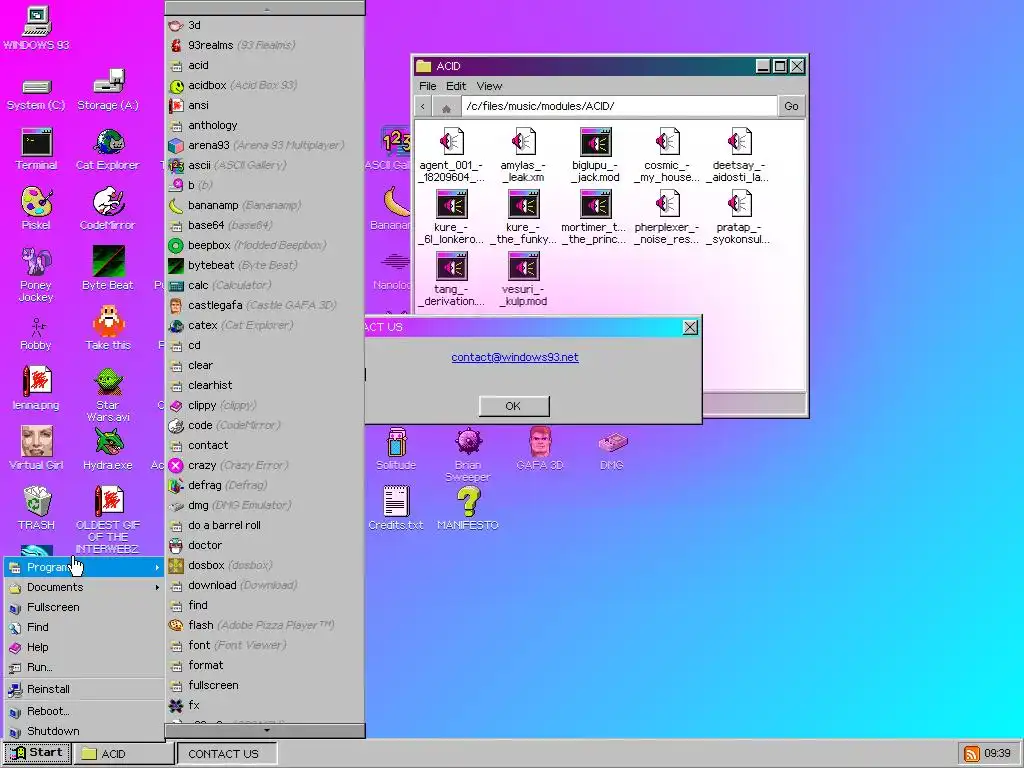Open the View menu in ACID window
Viewport: 1024px width, 768px height.
[x=489, y=86]
